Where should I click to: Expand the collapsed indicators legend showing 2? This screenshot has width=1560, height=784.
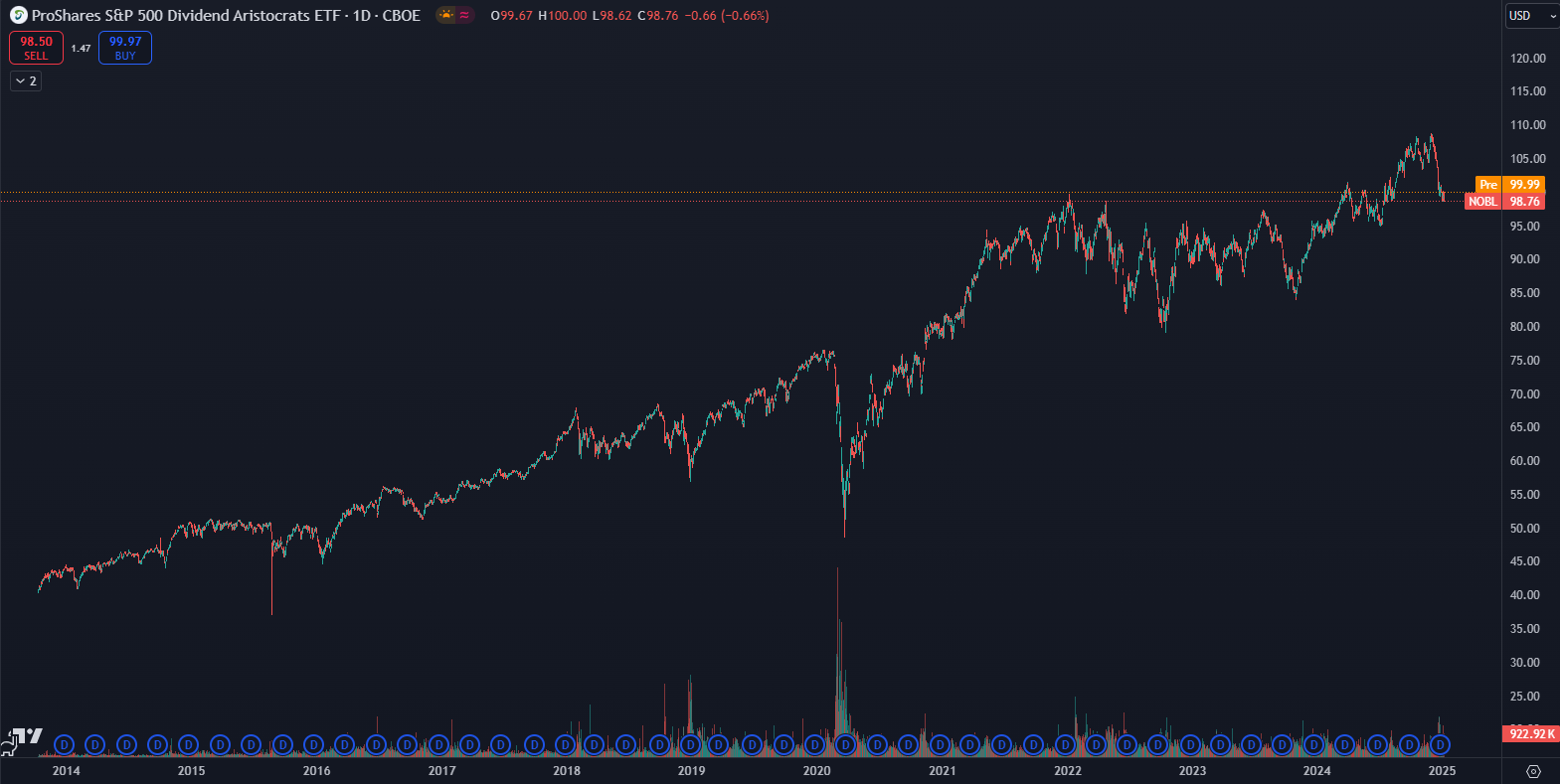(x=26, y=81)
